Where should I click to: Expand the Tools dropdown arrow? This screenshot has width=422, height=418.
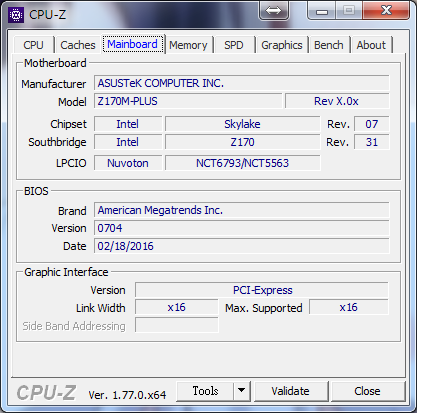(242, 391)
